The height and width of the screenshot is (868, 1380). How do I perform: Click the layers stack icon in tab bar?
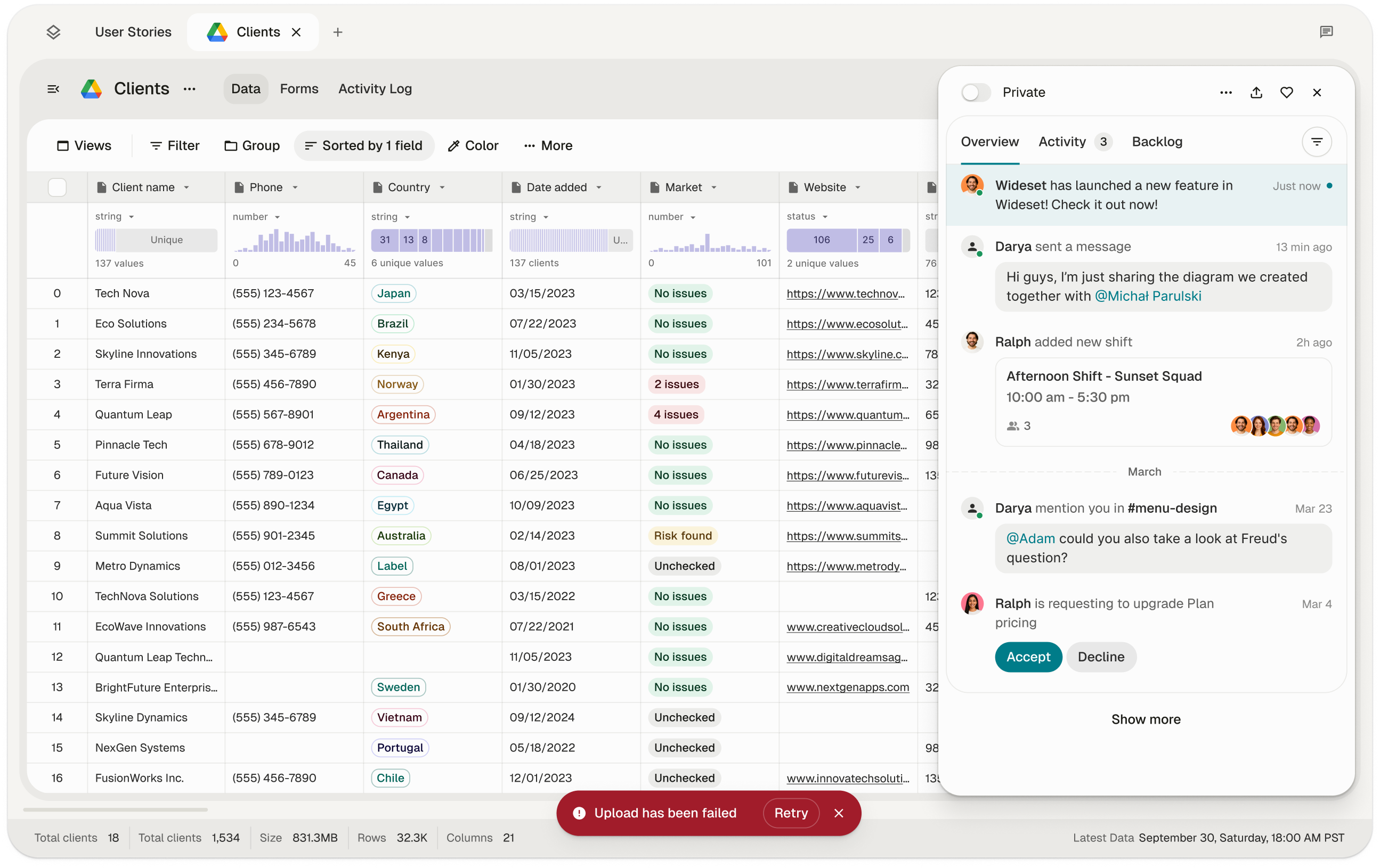tap(53, 32)
